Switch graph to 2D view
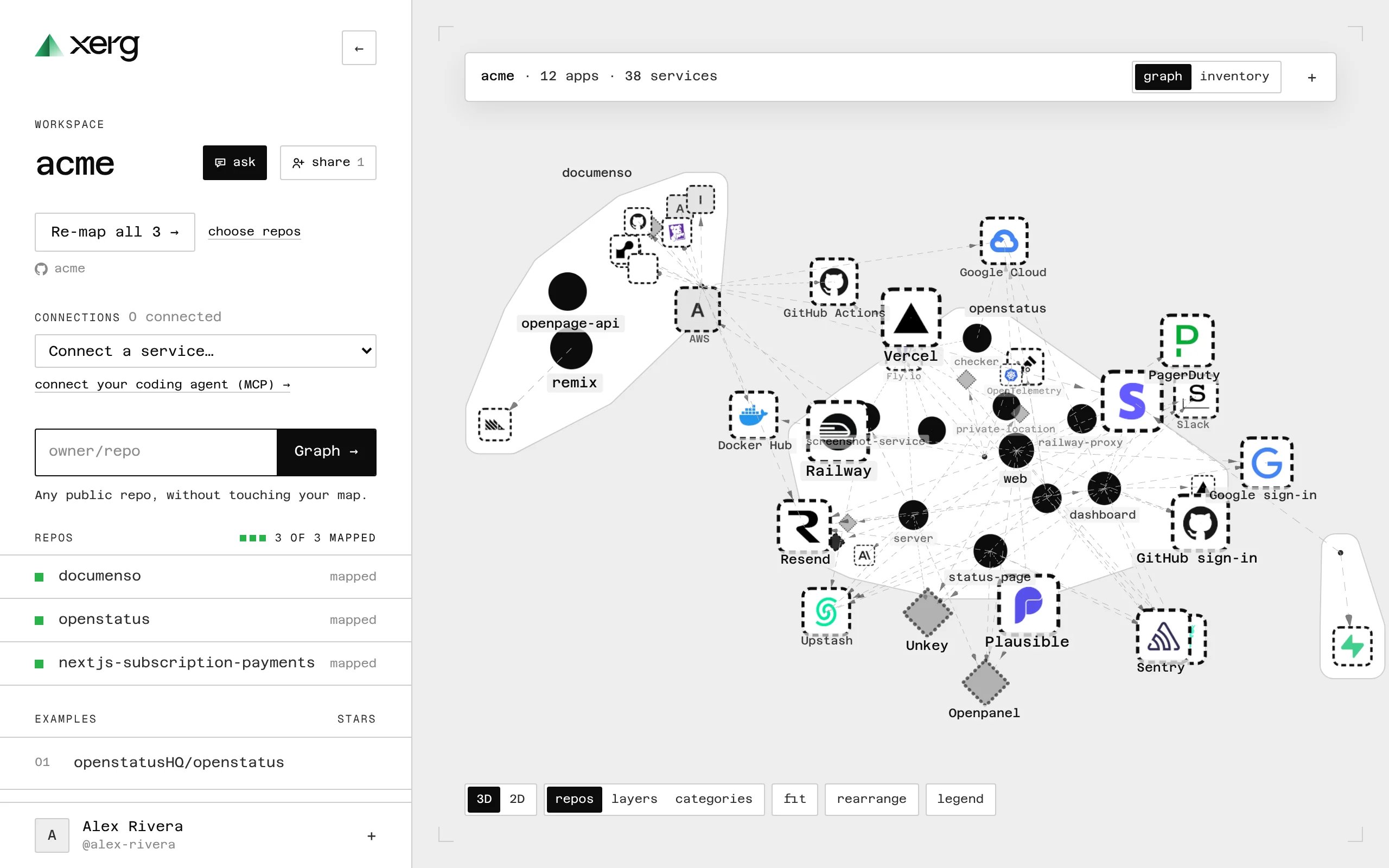 [517, 799]
